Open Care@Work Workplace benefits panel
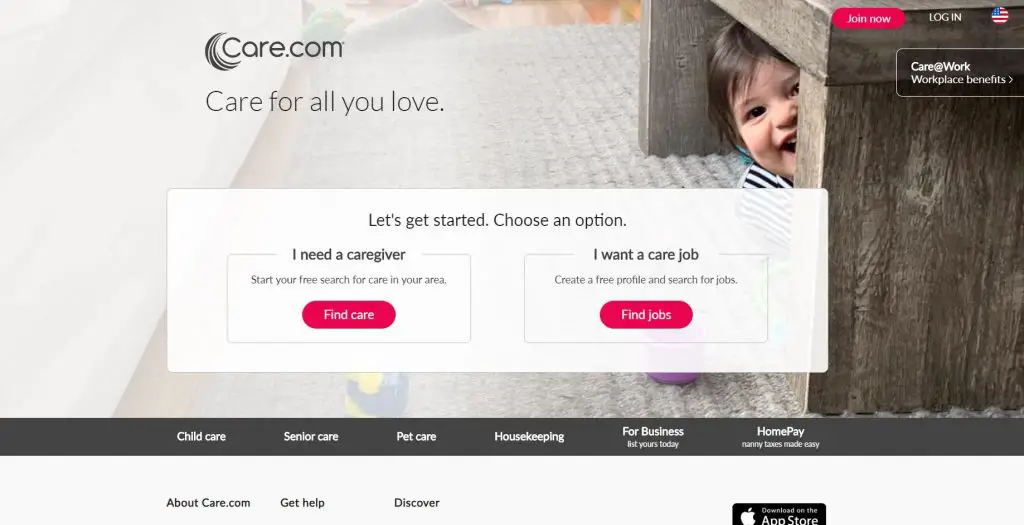1024x525 pixels. point(961,72)
